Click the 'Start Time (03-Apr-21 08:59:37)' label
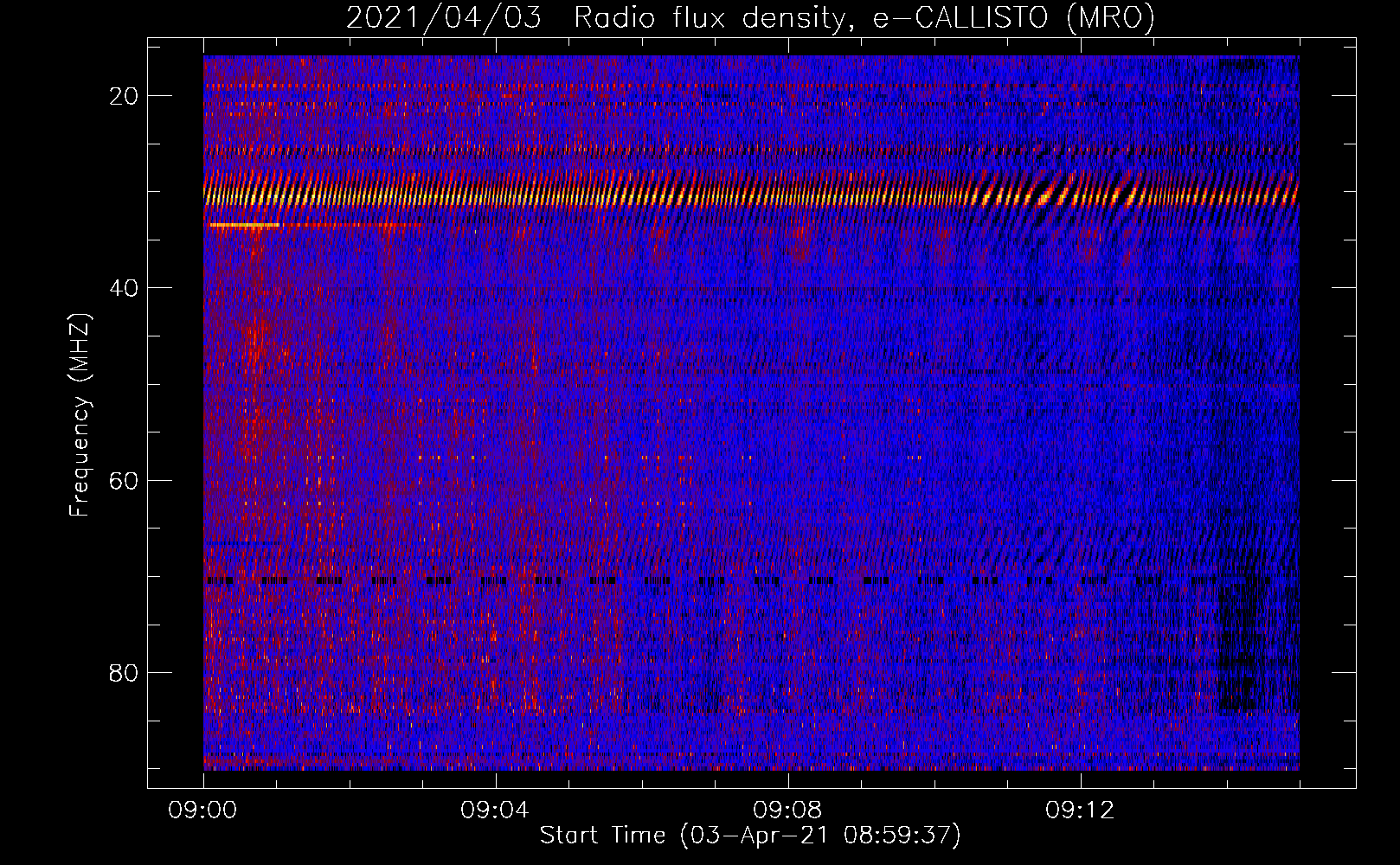Viewport: 1400px width, 865px height. (x=750, y=836)
